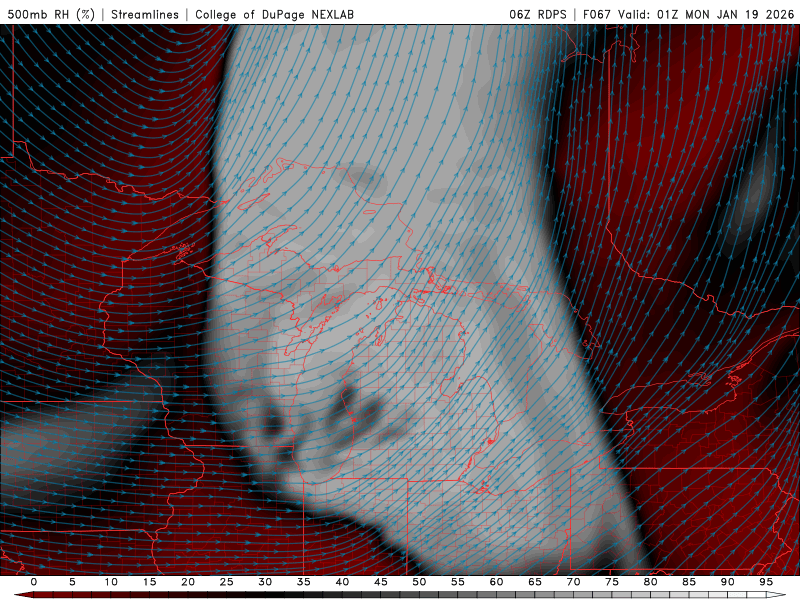Click the "5" value on the color scale

(72, 582)
